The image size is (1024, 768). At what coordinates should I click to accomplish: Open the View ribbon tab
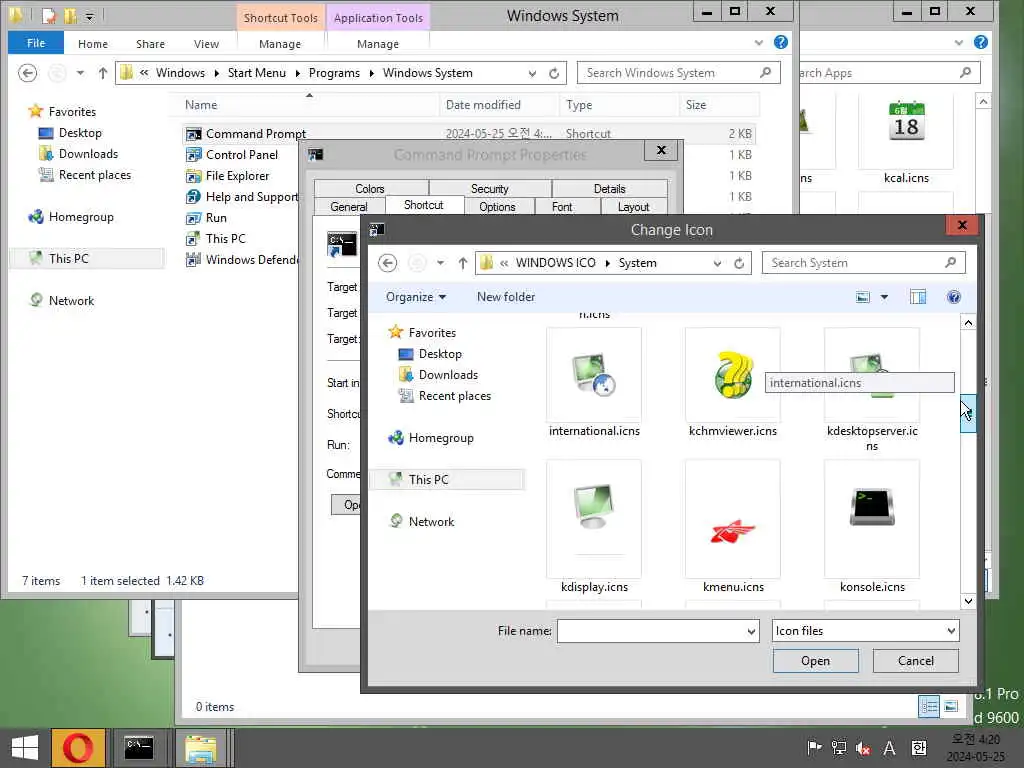click(206, 44)
